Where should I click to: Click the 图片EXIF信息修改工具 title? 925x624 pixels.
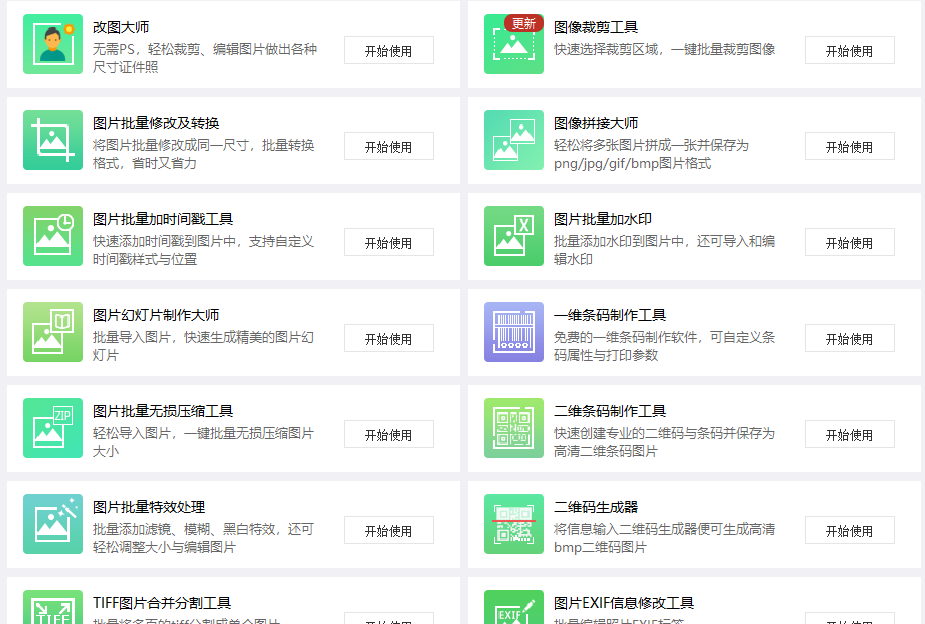point(624,603)
